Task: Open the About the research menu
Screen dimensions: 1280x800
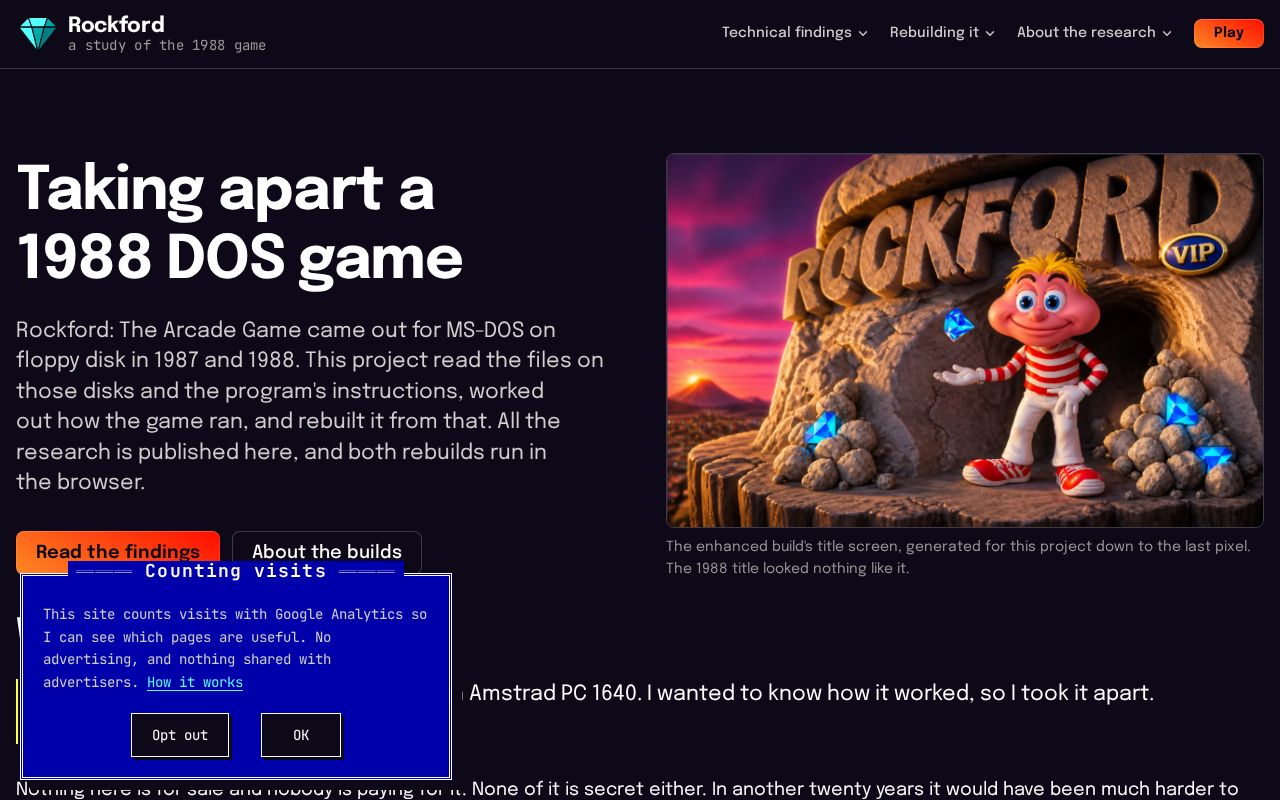Action: coord(1094,32)
